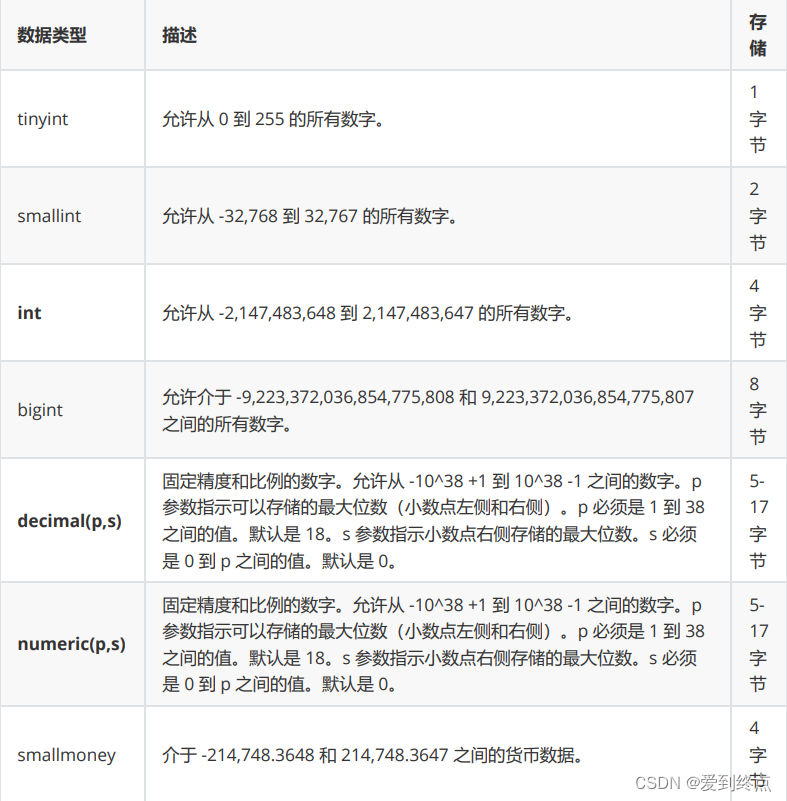Click the 2 字节 storage cell for smallint

758,216
